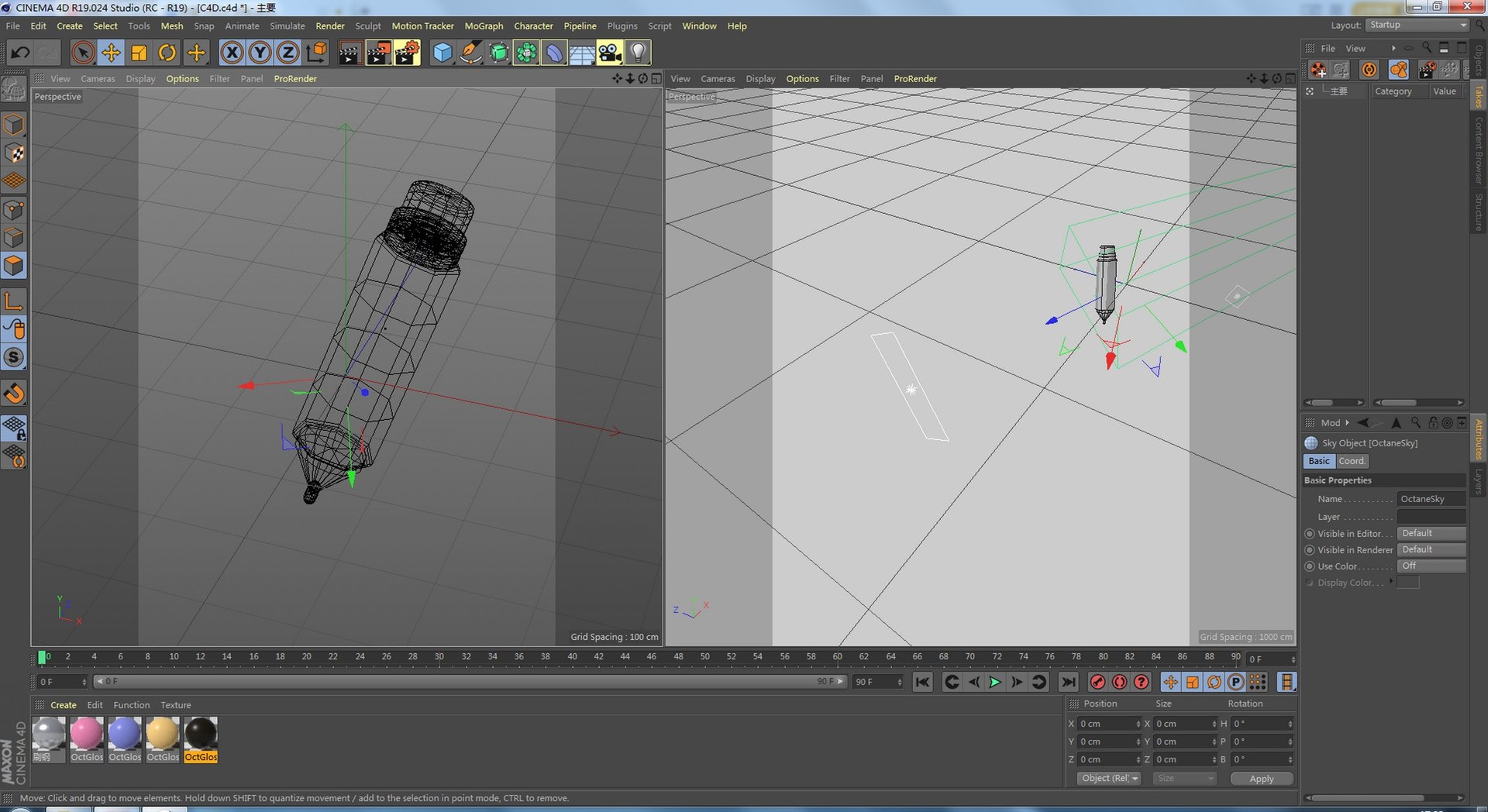Toggle the Z axis lock

pos(288,53)
